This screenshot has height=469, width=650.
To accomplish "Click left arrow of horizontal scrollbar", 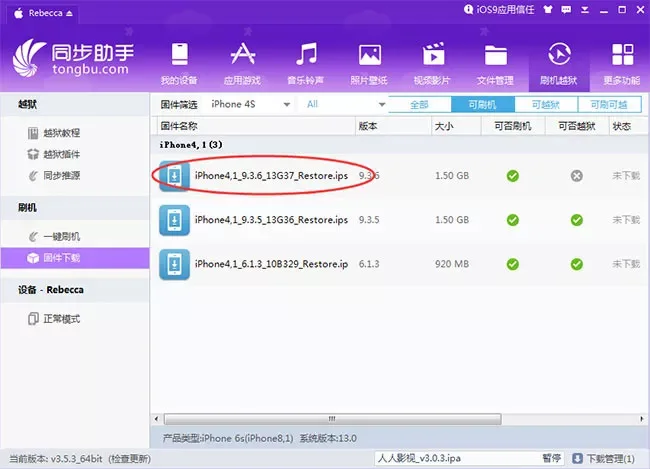I will pos(156,419).
